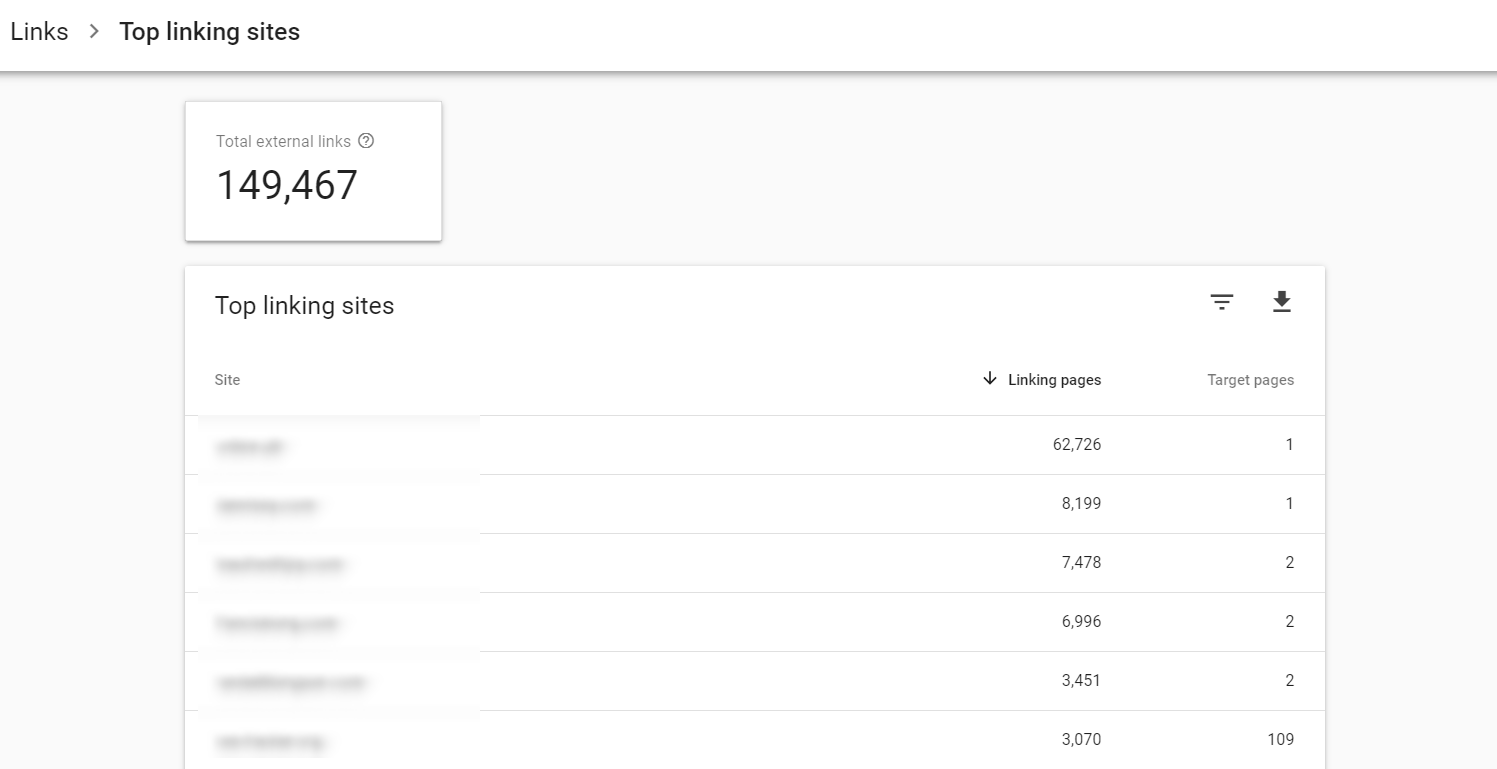Viewport: 1497px width, 769px height.
Task: Click the breadcrumb chevron separator
Action: coord(94,32)
